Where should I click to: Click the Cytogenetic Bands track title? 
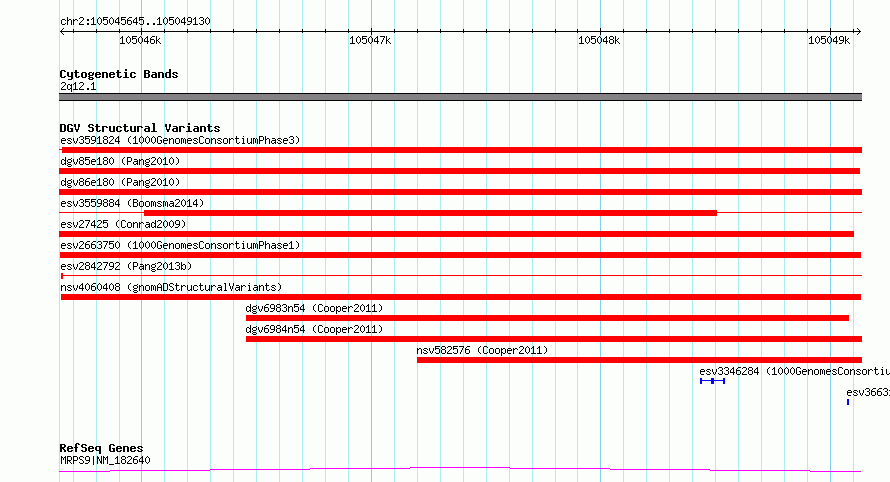tap(119, 74)
